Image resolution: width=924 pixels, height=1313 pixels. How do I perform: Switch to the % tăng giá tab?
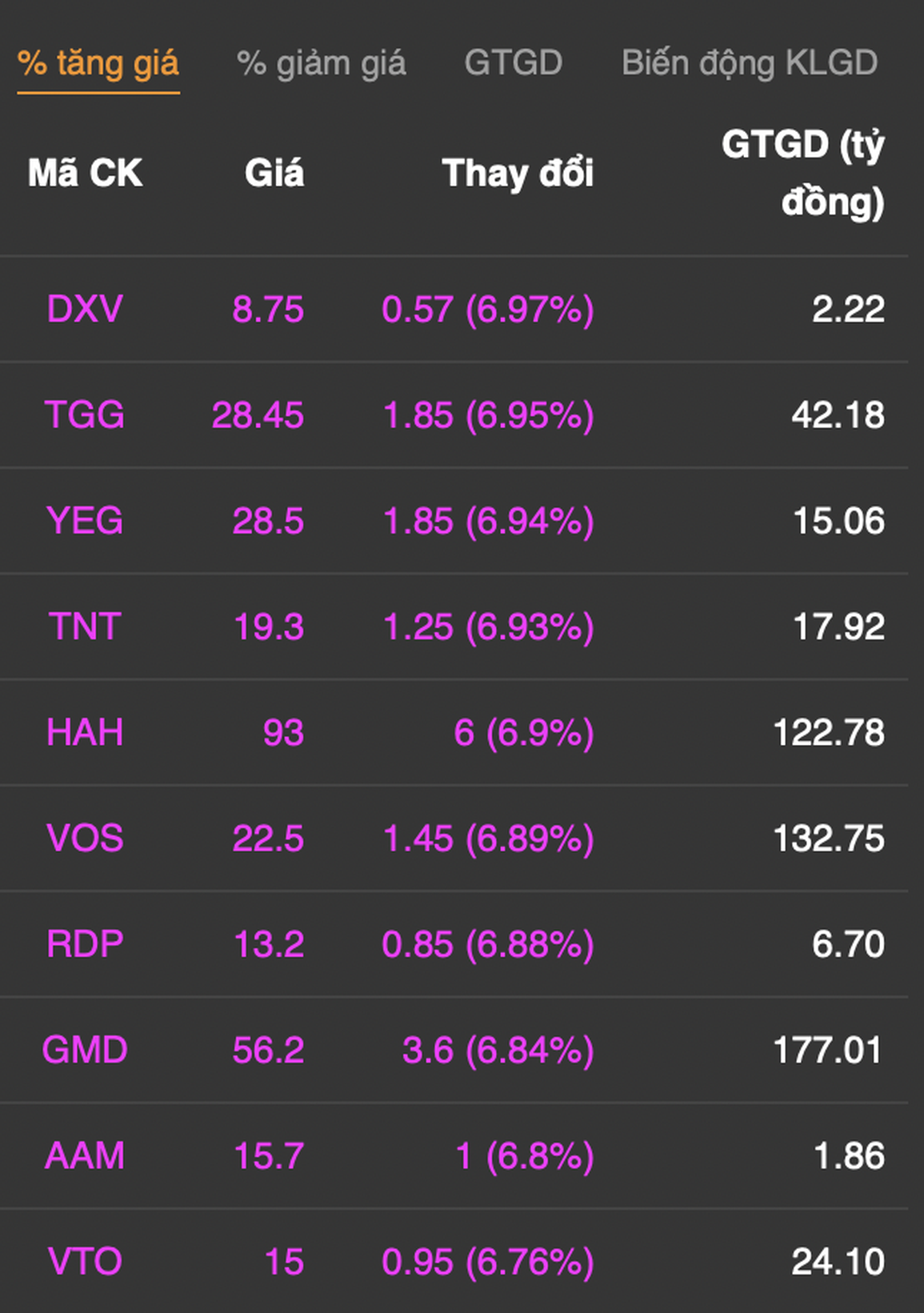(98, 63)
